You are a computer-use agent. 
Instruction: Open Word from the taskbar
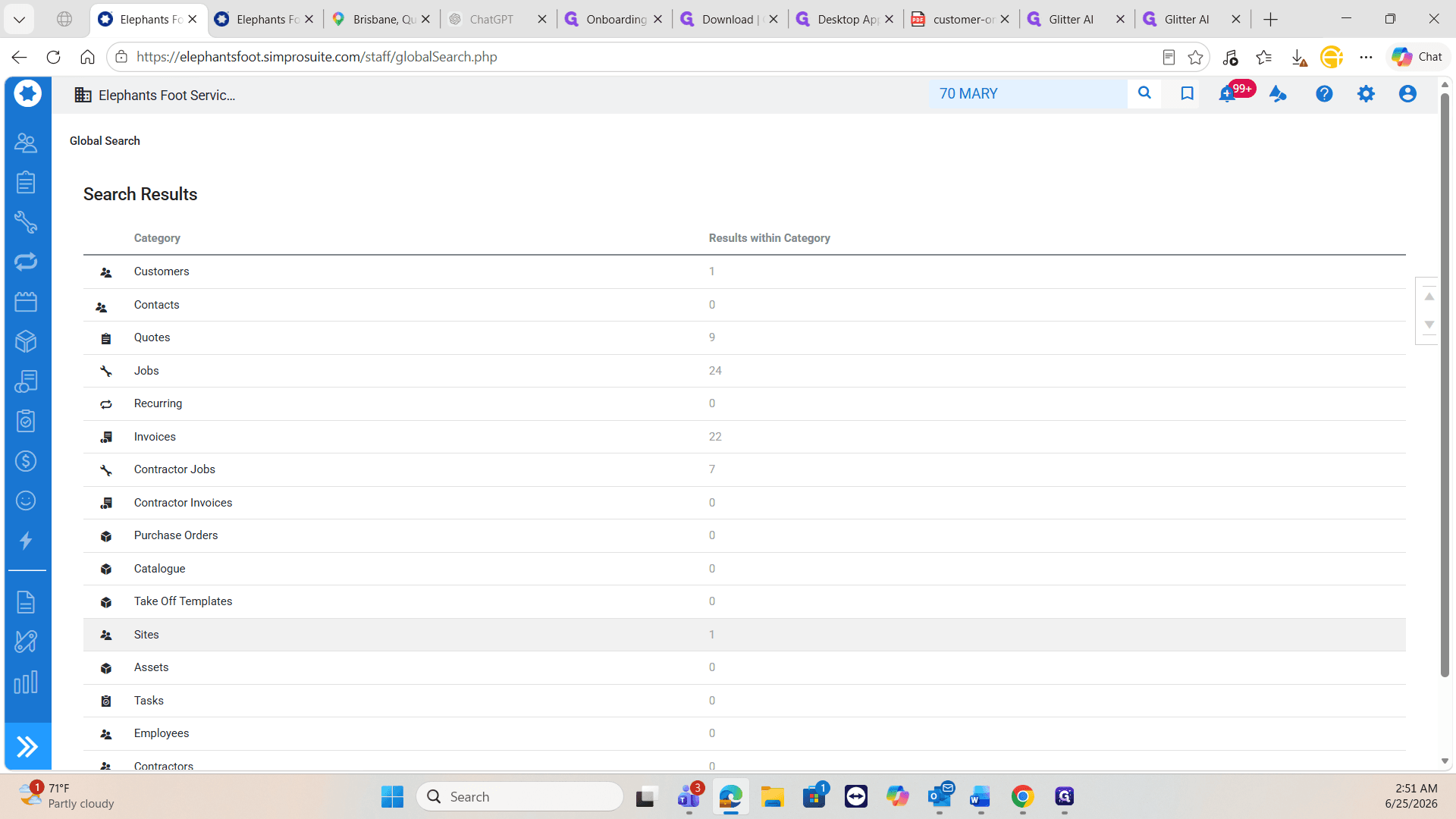point(980,797)
